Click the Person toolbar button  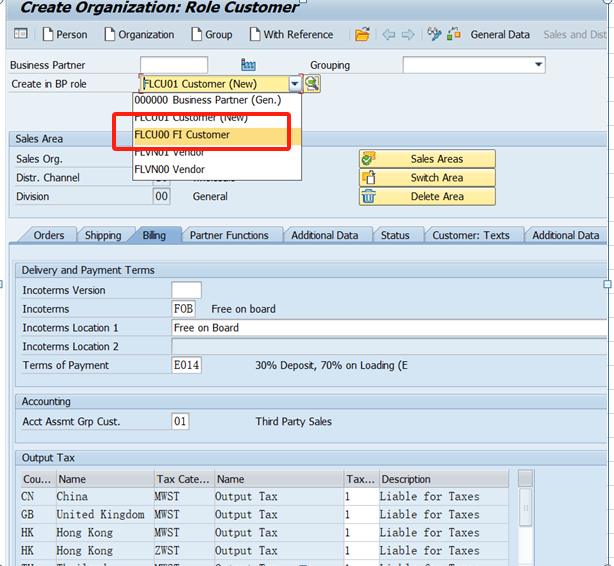65,35
